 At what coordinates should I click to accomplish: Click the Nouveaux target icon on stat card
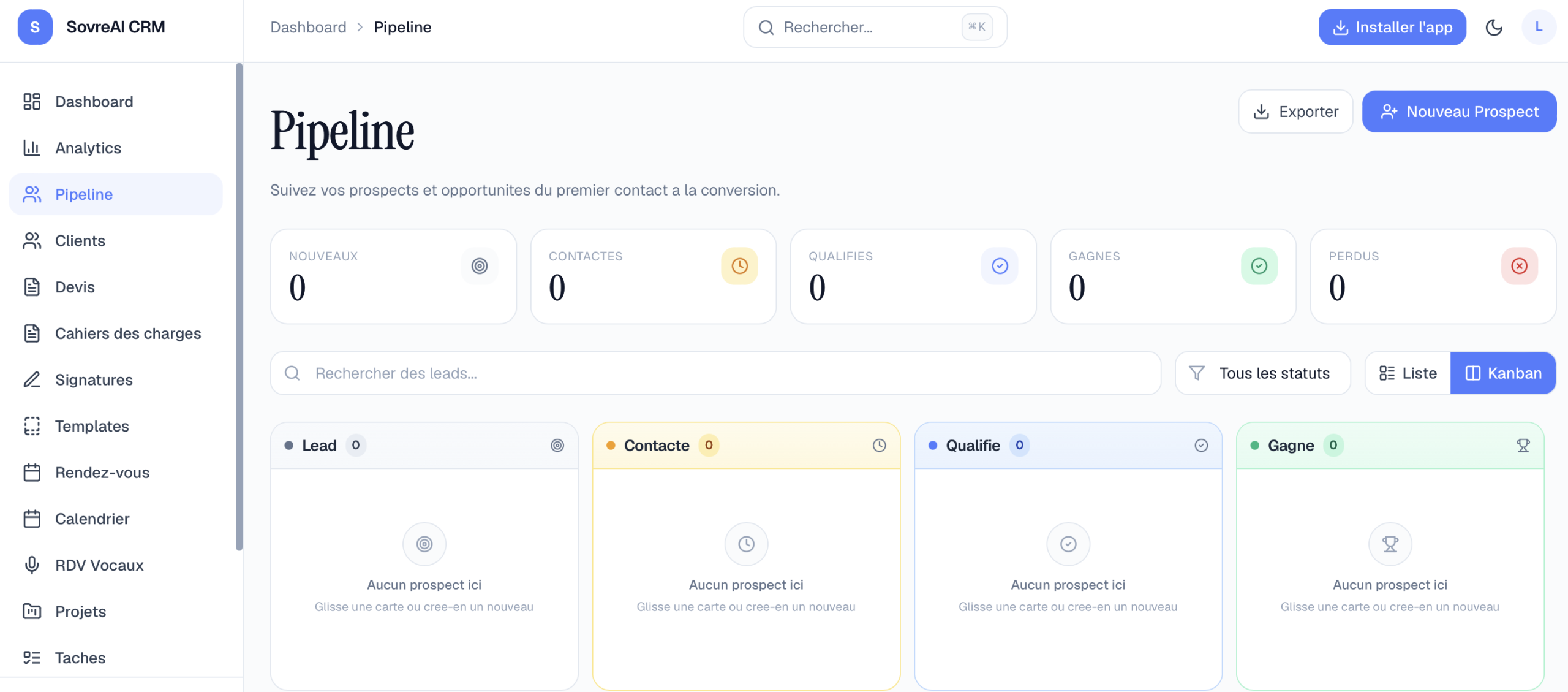pos(480,266)
